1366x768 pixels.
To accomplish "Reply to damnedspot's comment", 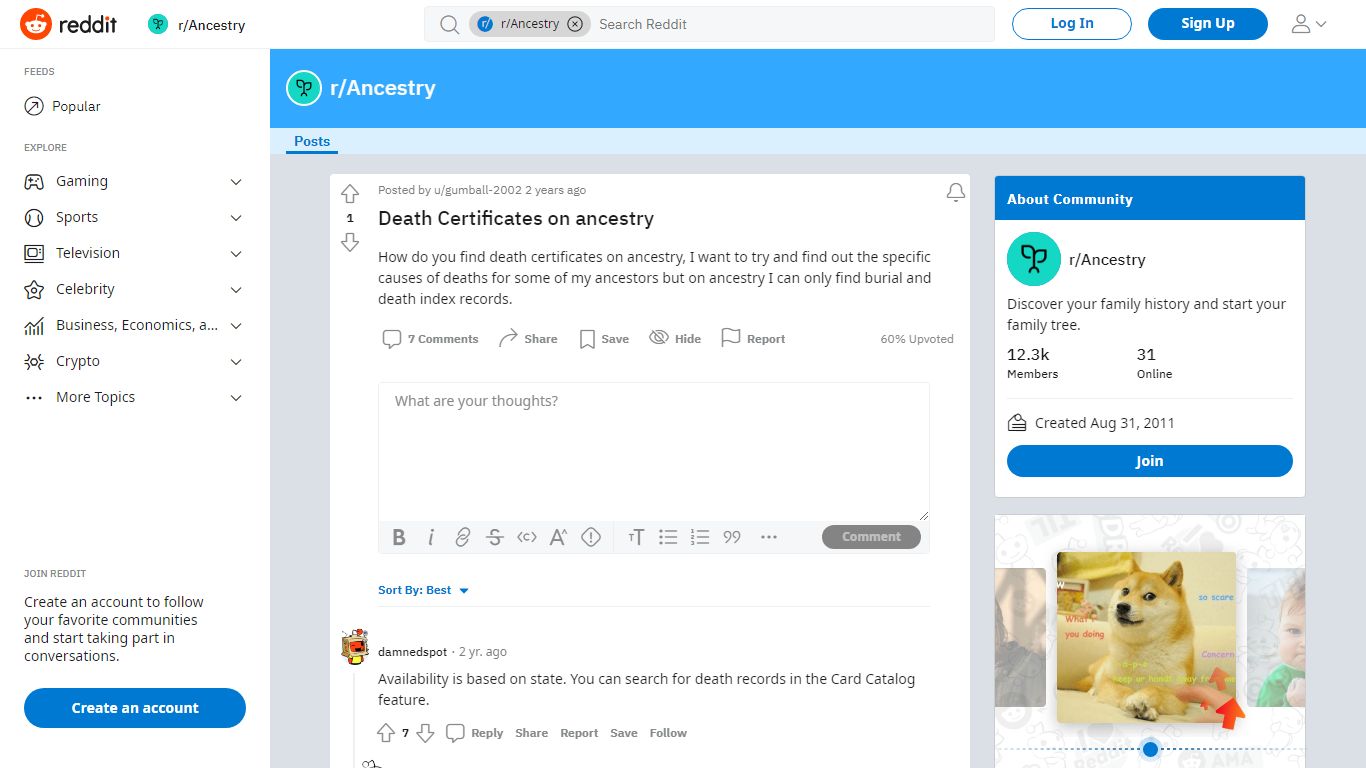I will point(474,733).
